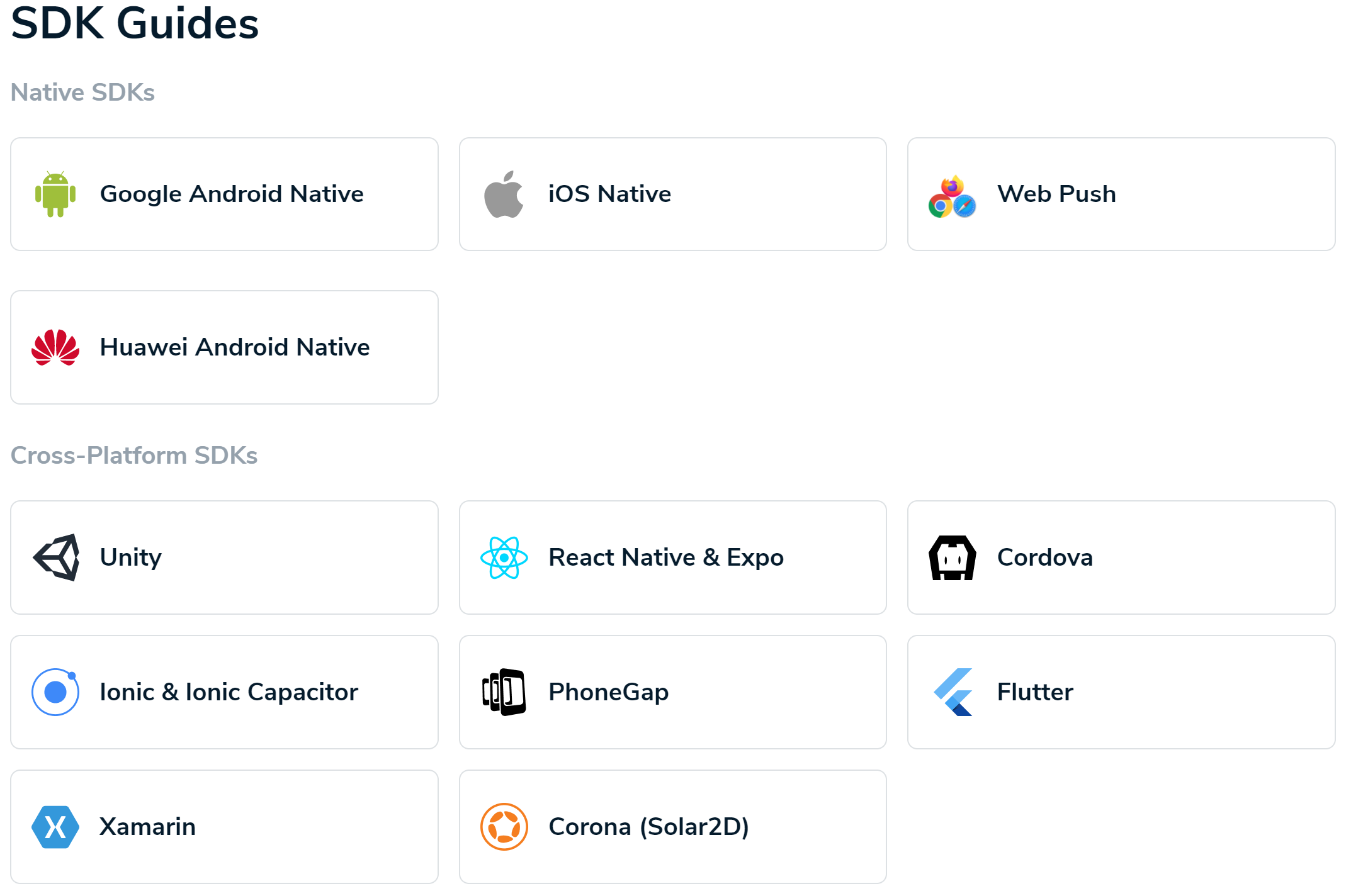The image size is (1346, 896).
Task: Click the PhoneGap devices icon
Action: (504, 692)
